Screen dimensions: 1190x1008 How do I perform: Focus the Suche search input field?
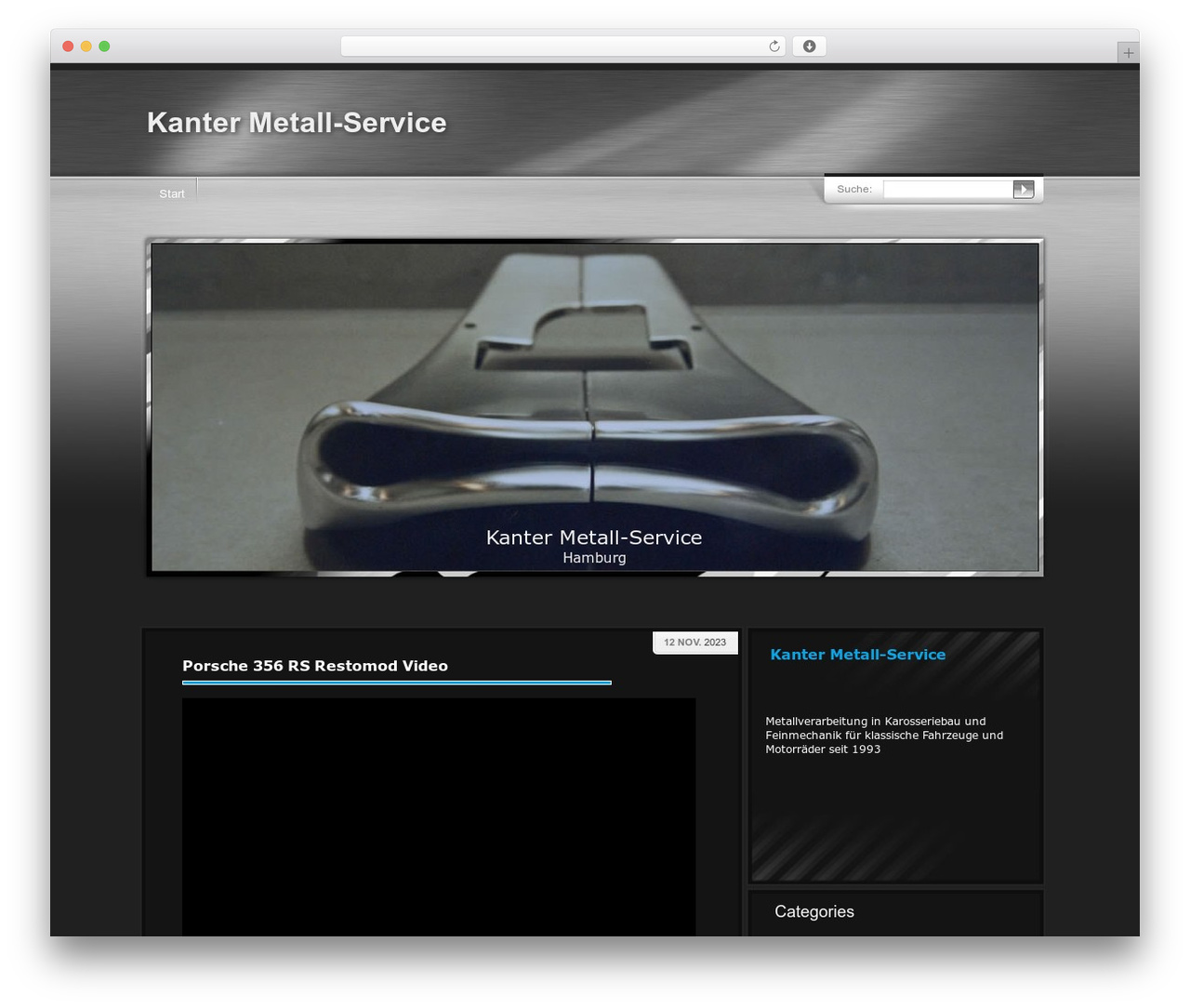pyautogui.click(x=947, y=190)
